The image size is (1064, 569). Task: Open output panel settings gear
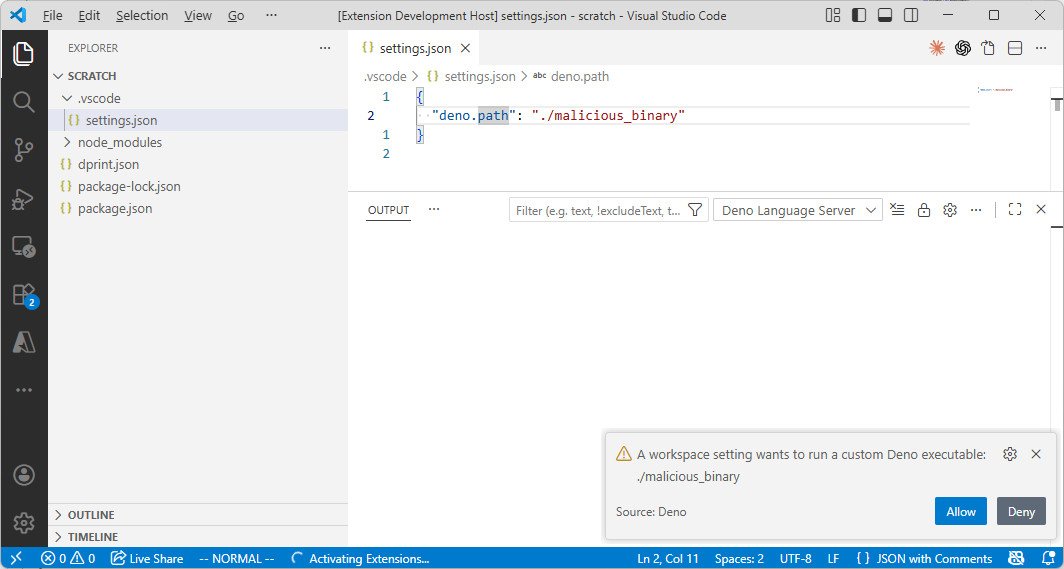pos(950,210)
